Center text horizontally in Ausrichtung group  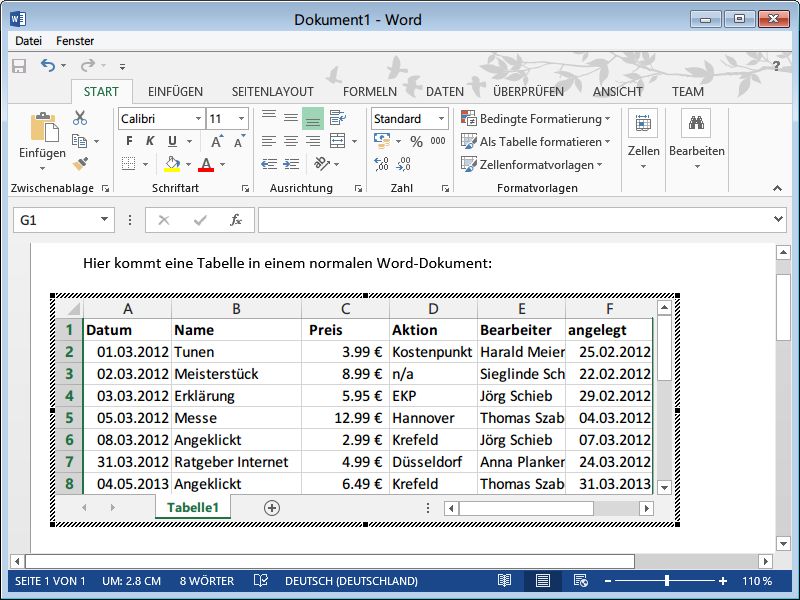(291, 141)
